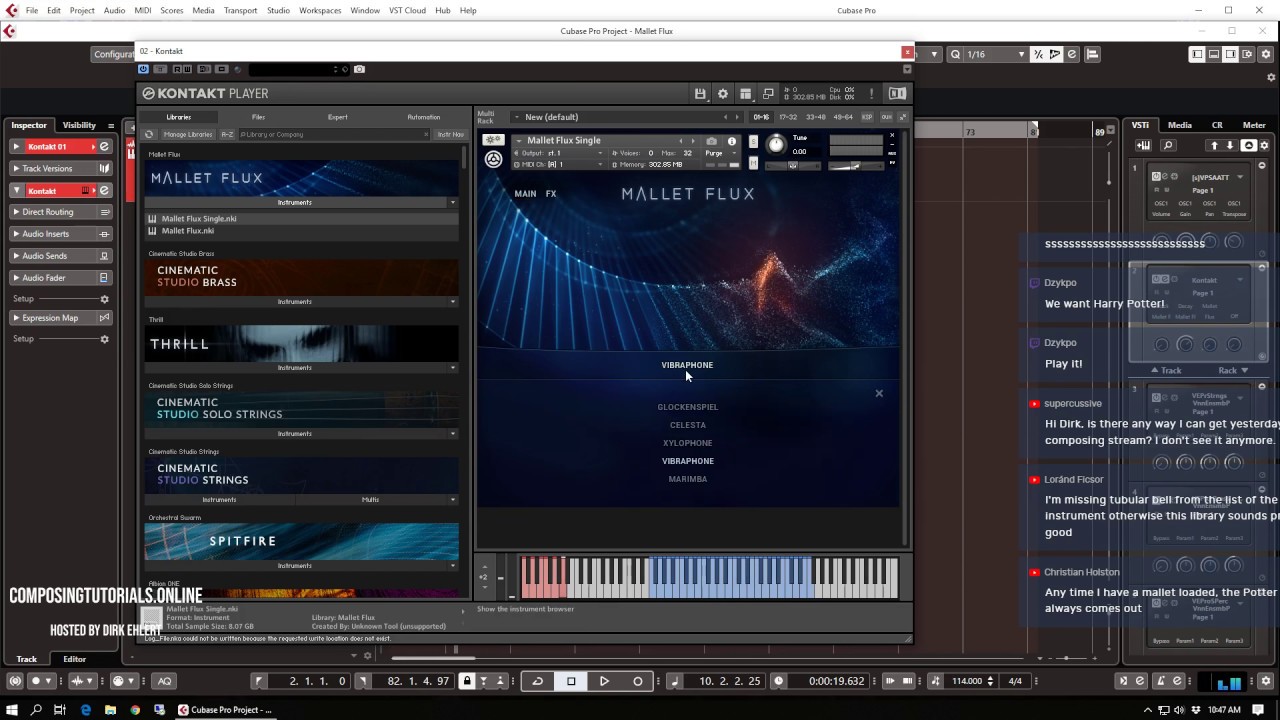
Task: Refresh the Kontakt library list
Action: 149,134
